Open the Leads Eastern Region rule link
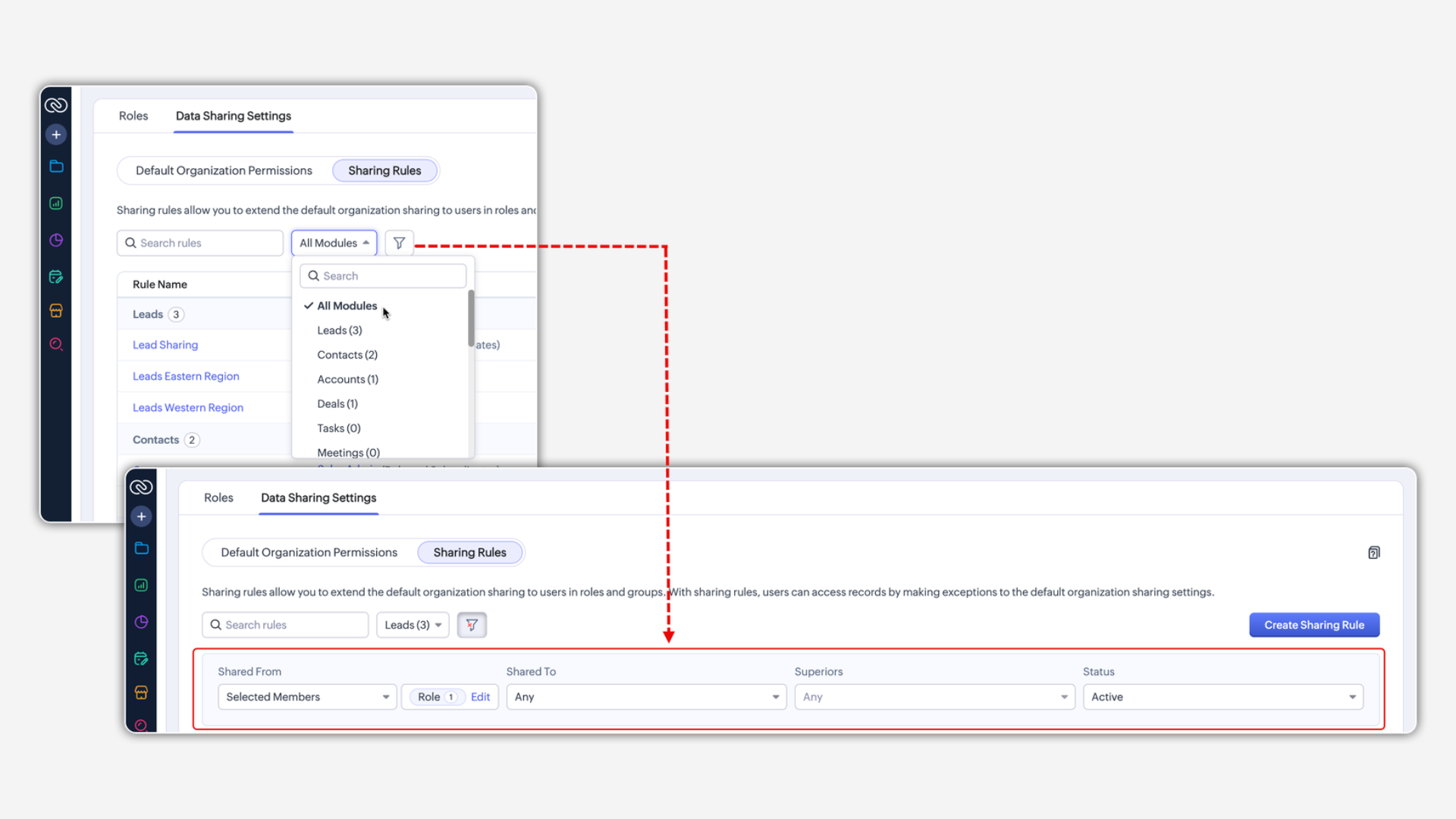 [x=186, y=376]
